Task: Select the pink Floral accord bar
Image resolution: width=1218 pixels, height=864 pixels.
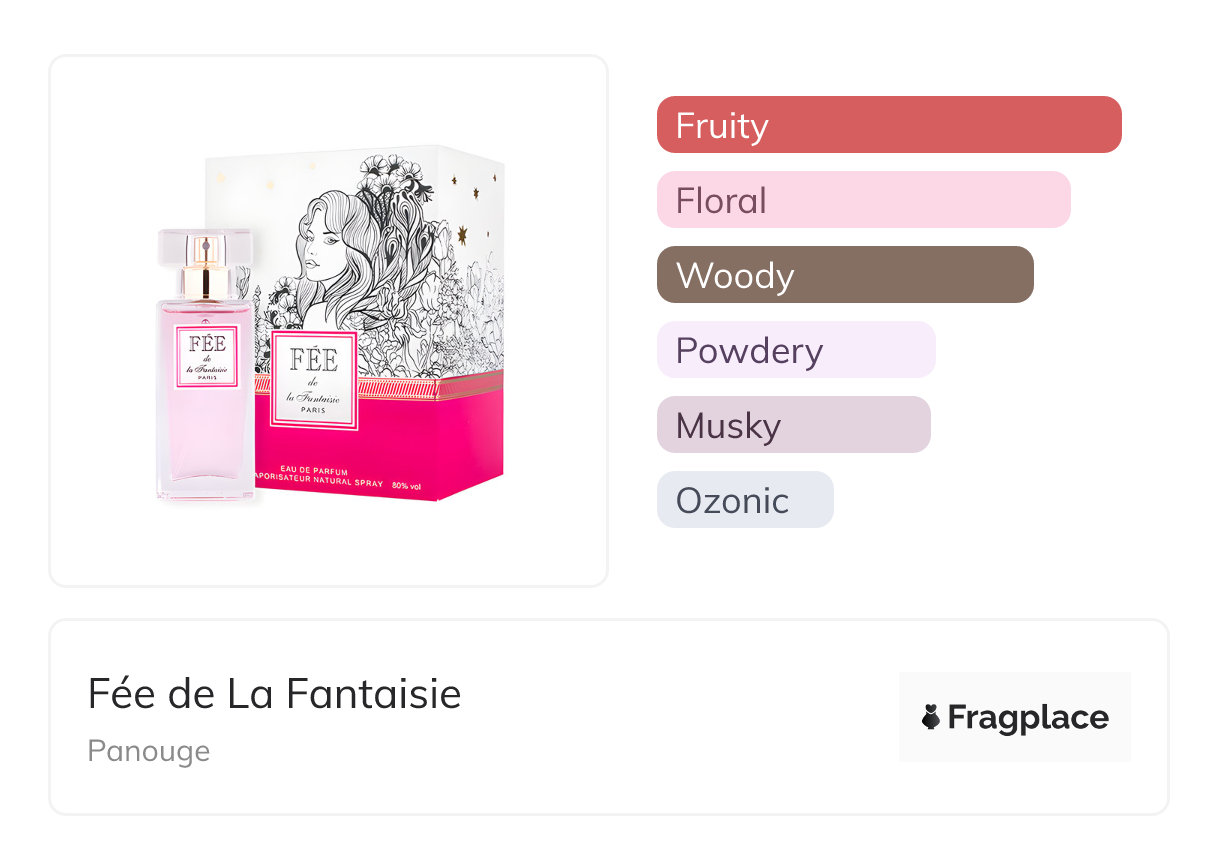Action: click(x=863, y=200)
